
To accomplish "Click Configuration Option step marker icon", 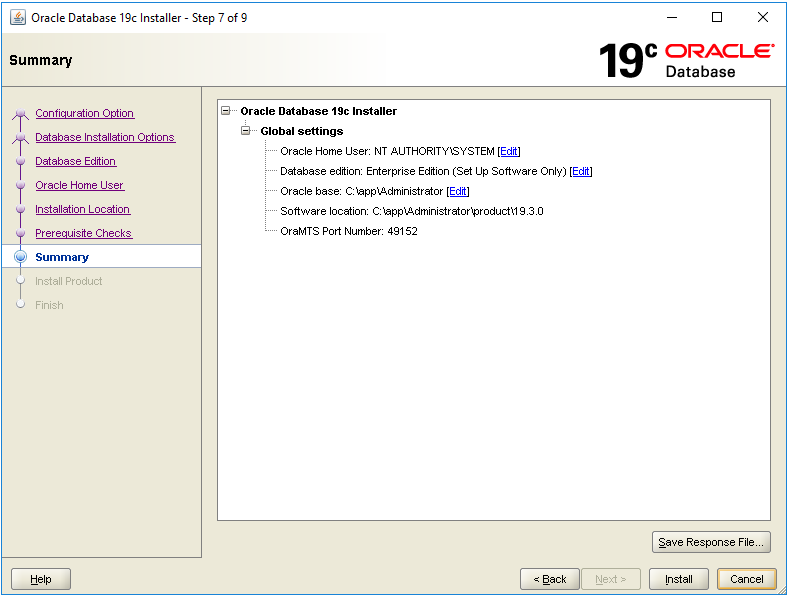I will [x=21, y=114].
